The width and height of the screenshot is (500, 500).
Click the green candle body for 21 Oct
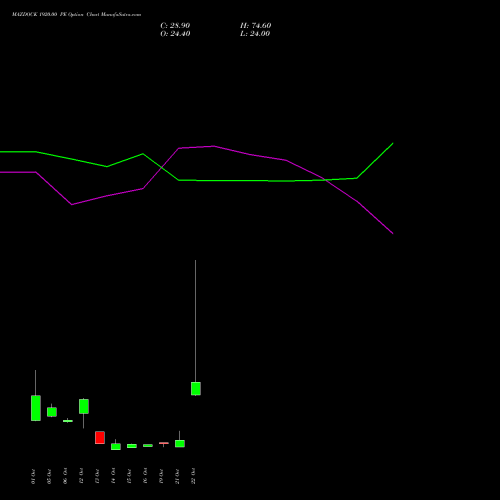point(180,444)
